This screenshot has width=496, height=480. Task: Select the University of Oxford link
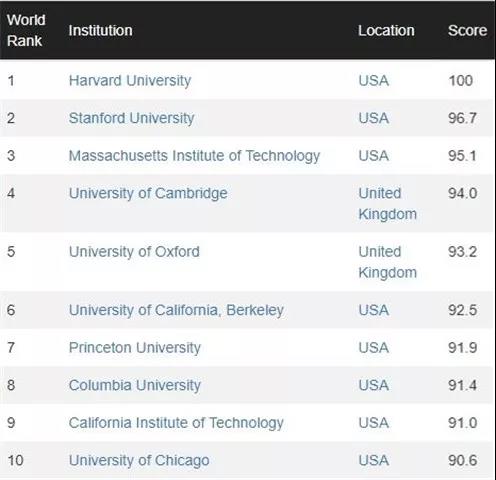click(x=134, y=252)
